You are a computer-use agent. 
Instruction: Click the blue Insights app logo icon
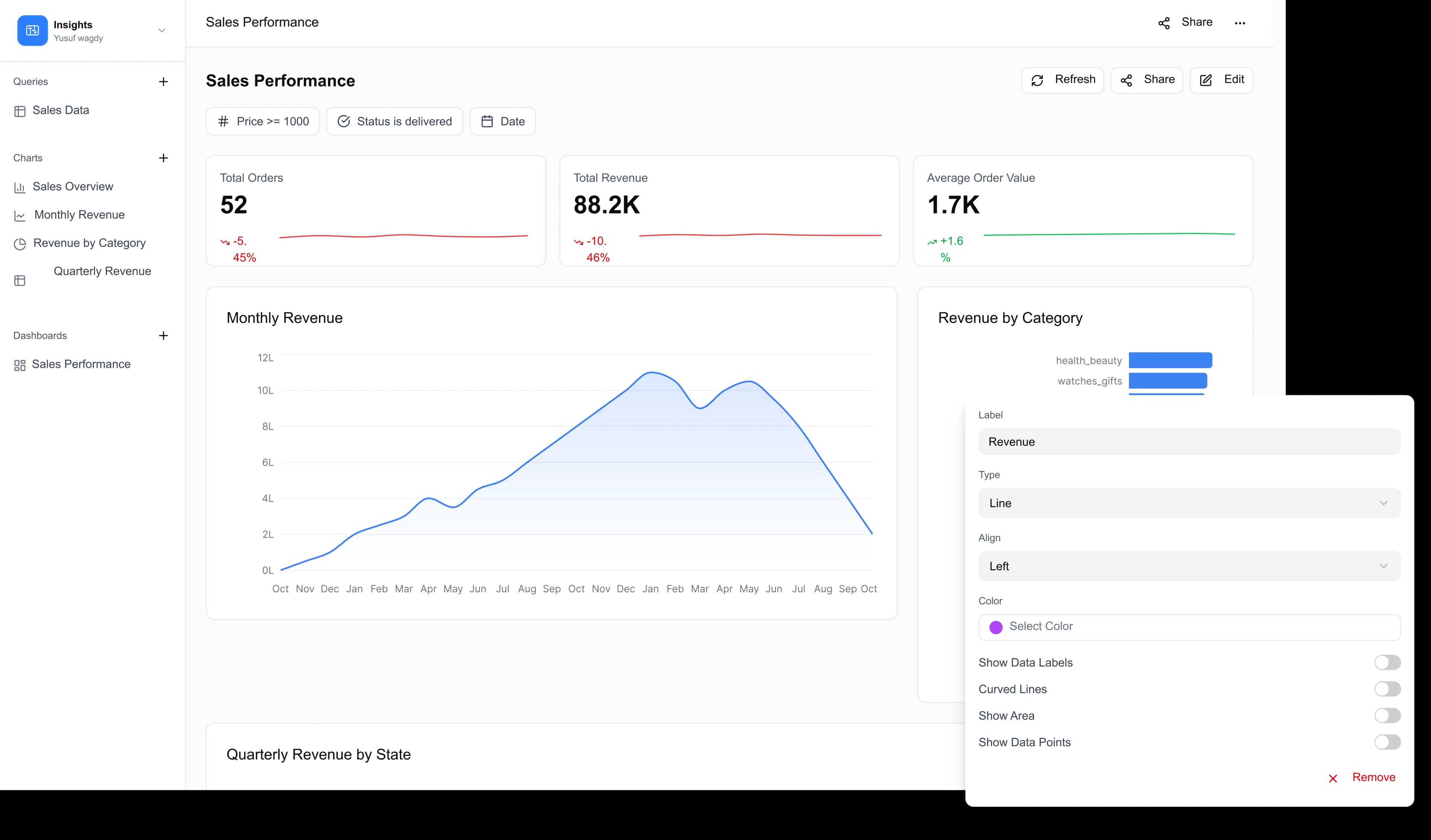click(x=32, y=31)
